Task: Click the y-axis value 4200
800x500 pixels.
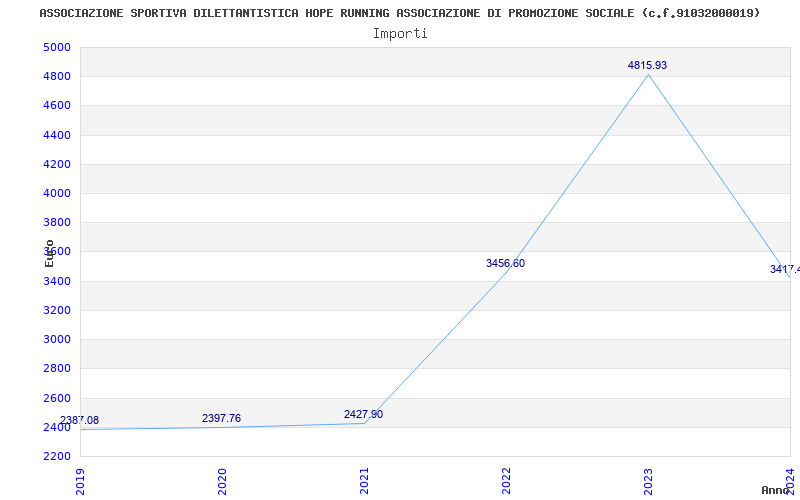Action: coord(57,164)
